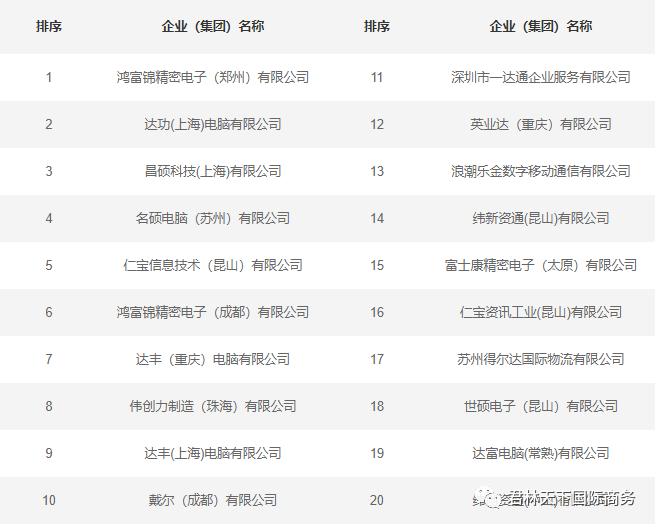Select 仁宝信息技术(昆山)有限公司 row text
The width and height of the screenshot is (656, 527).
pyautogui.click(x=213, y=265)
